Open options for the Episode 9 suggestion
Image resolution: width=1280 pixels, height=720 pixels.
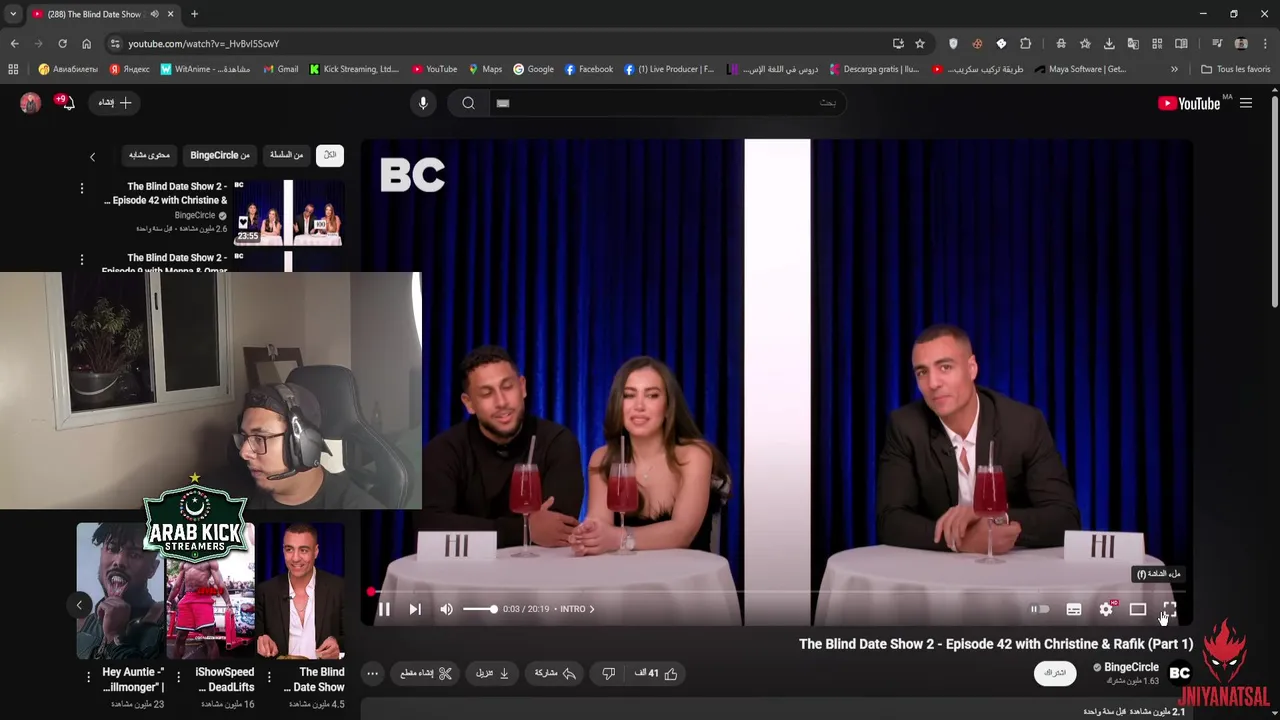(82, 260)
